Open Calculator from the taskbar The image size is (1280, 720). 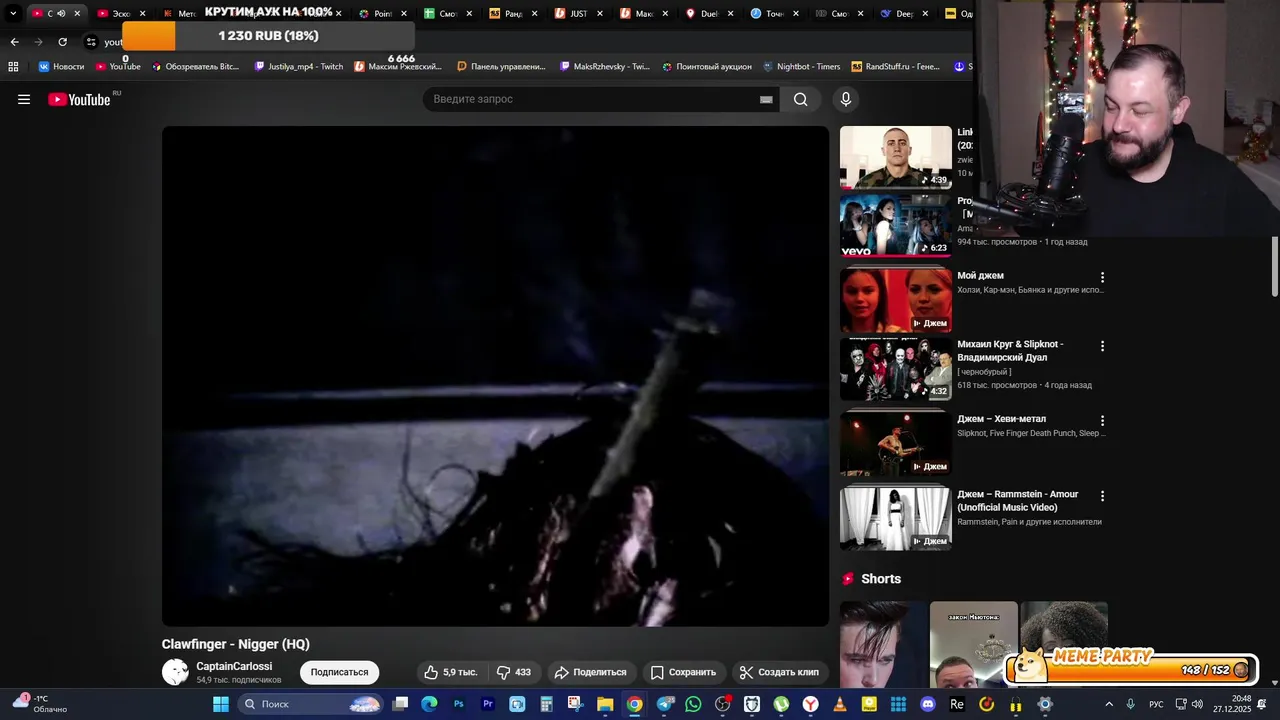(x=546, y=704)
